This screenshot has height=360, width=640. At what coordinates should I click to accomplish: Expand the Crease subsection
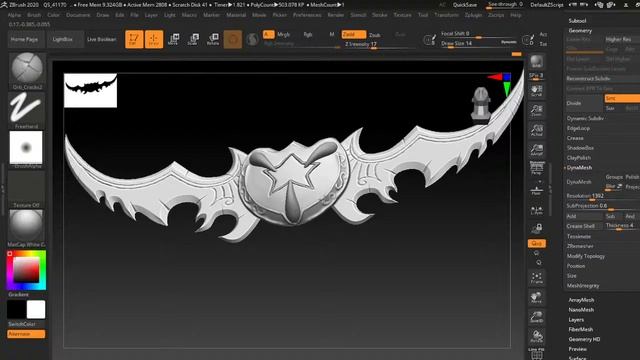tap(575, 138)
